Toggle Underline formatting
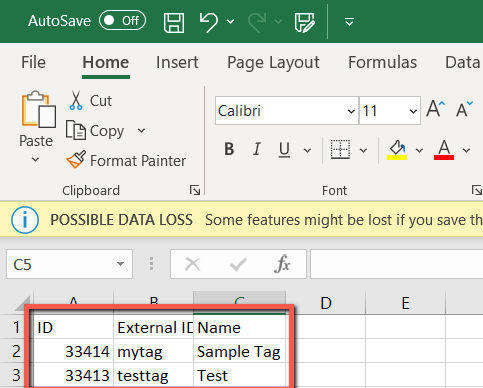 284,150
